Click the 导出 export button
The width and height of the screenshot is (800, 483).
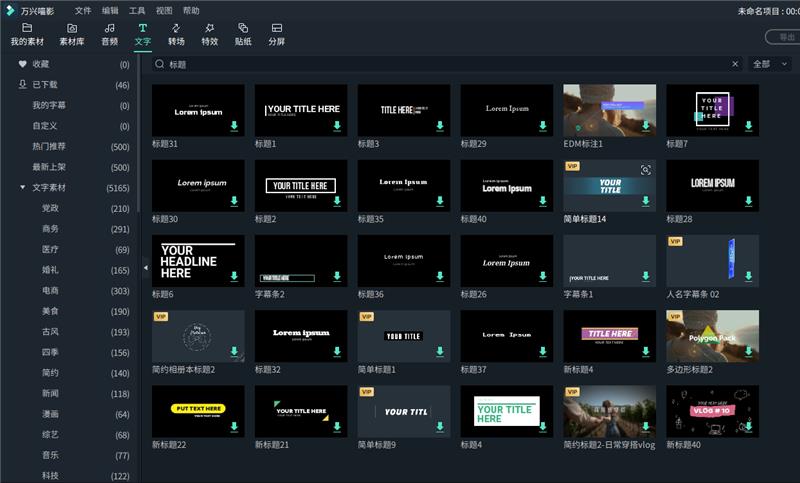tap(783, 37)
